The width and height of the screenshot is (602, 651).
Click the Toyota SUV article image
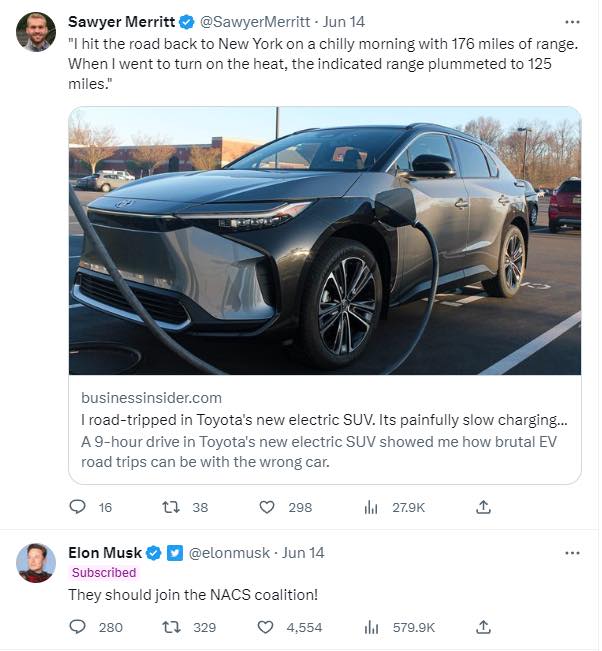pos(325,241)
